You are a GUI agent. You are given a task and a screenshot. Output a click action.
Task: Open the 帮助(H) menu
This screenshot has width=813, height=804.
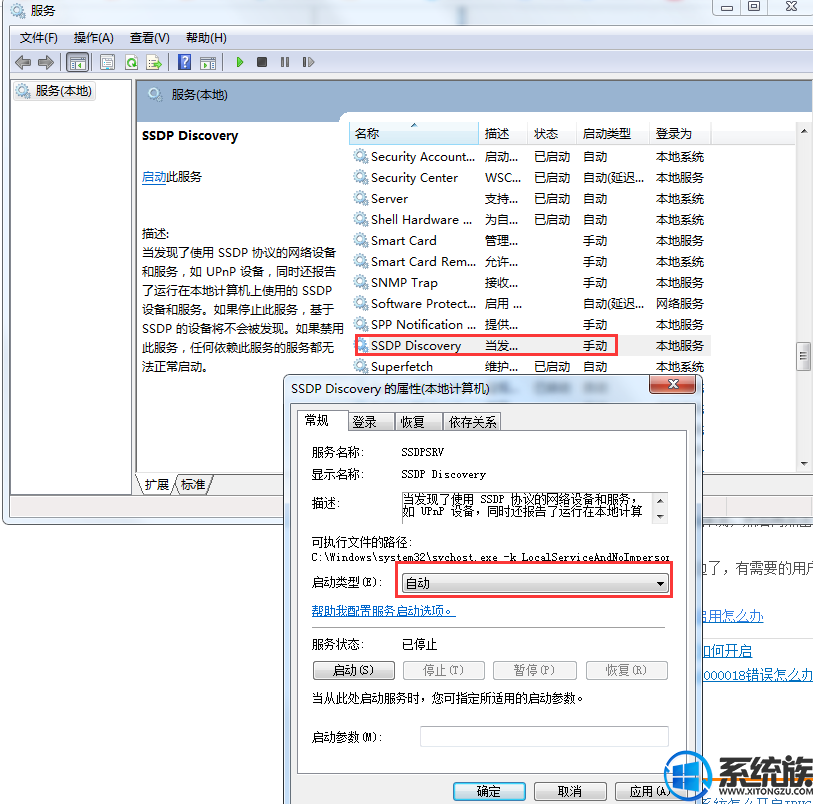[x=206, y=38]
